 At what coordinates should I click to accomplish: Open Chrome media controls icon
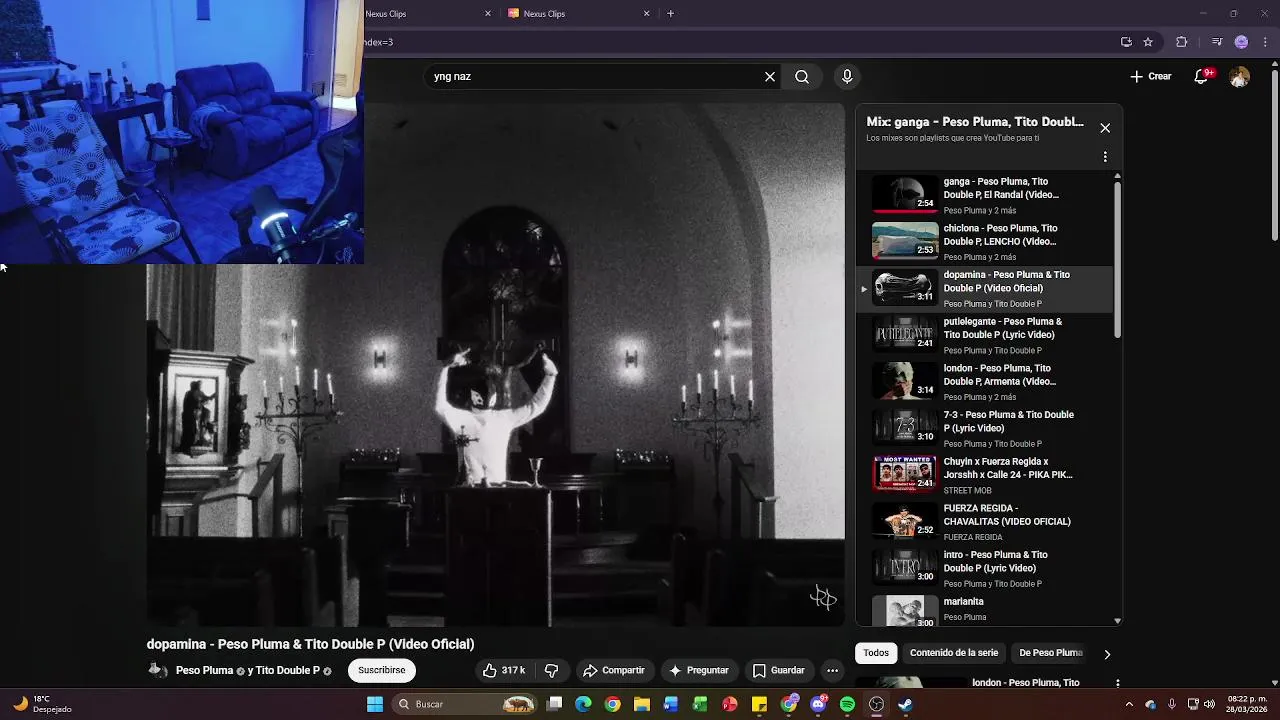(x=1217, y=42)
